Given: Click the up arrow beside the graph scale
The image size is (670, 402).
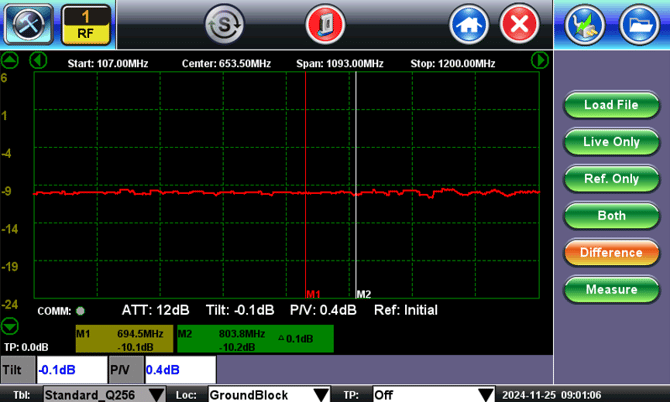Looking at the screenshot, I should [x=9, y=61].
